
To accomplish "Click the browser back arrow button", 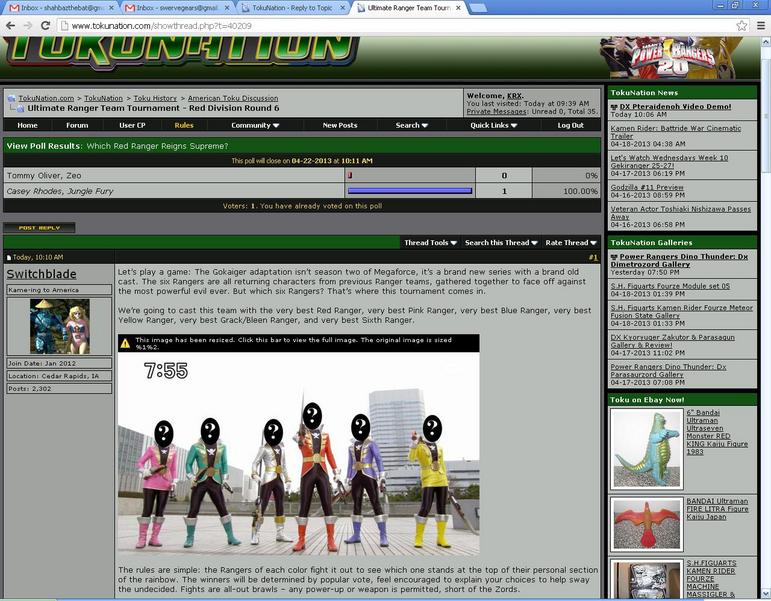I will (12, 25).
